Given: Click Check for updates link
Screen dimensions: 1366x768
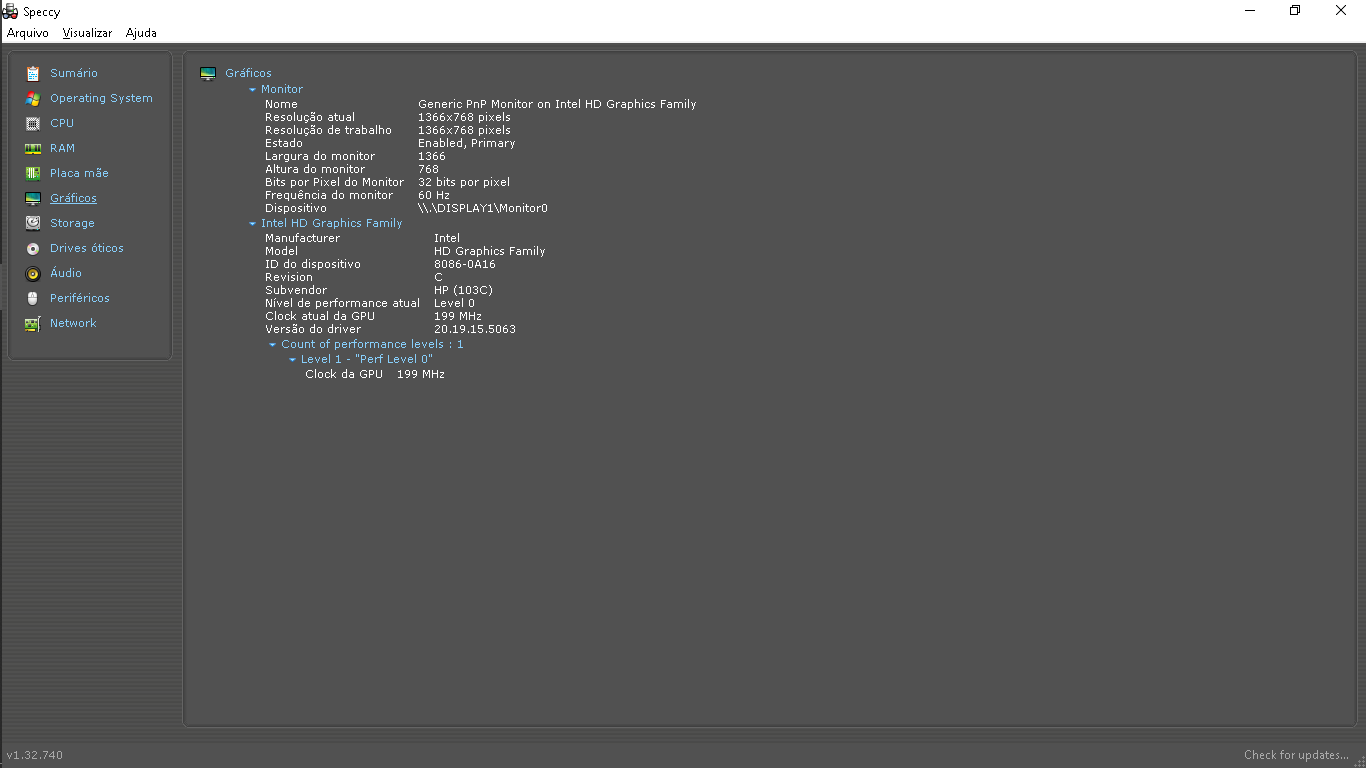Looking at the screenshot, I should pos(1296,755).
